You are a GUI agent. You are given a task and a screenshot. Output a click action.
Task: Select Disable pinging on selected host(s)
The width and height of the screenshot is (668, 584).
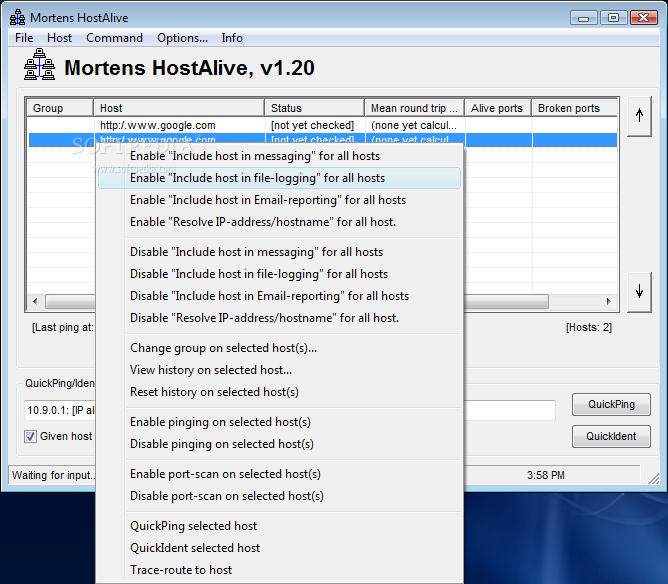point(279,444)
